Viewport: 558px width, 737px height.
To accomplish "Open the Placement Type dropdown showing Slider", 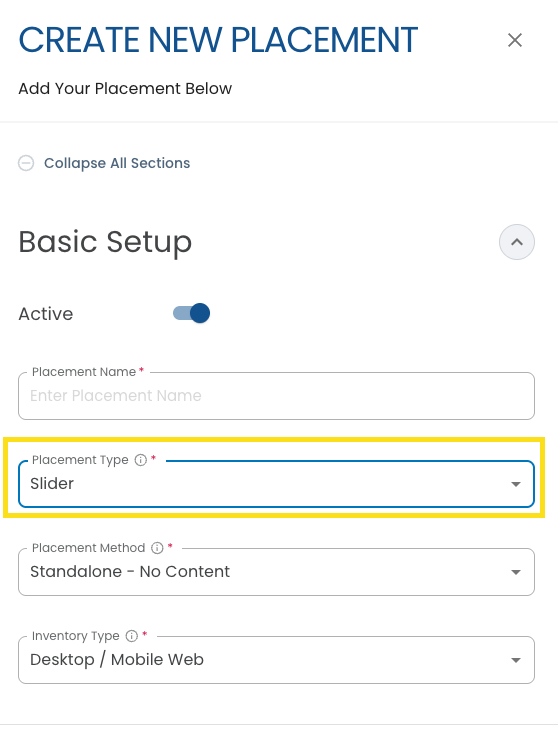I will (x=276, y=484).
